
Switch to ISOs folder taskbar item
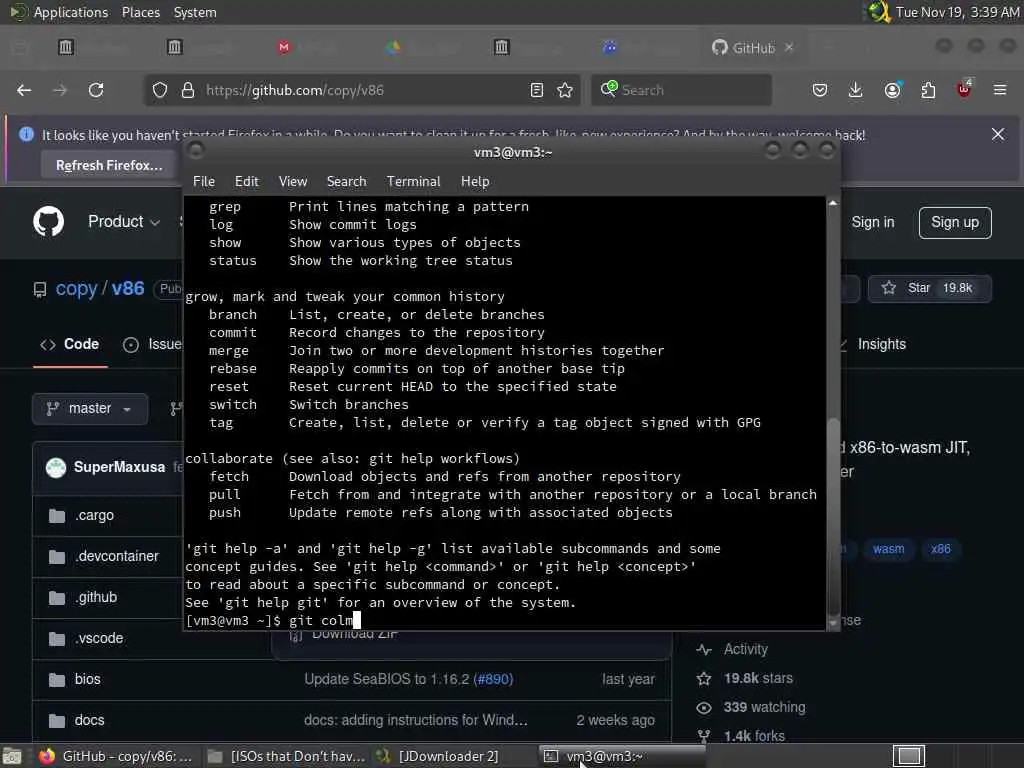[287, 756]
